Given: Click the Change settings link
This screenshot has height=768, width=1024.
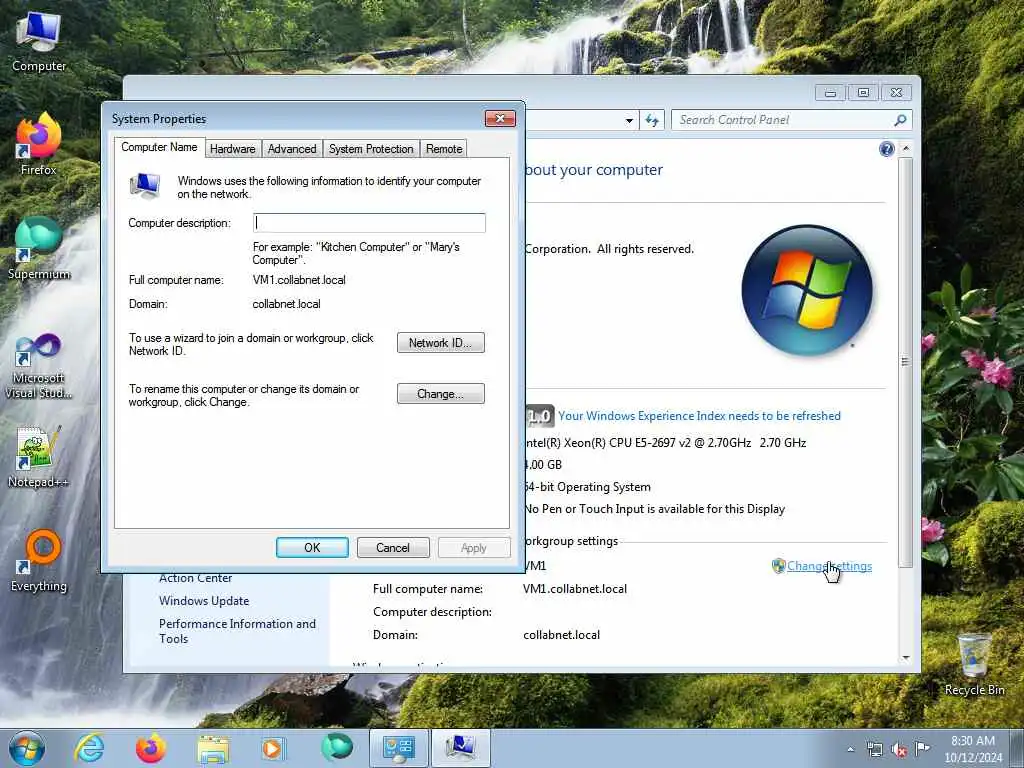Looking at the screenshot, I should 829,566.
